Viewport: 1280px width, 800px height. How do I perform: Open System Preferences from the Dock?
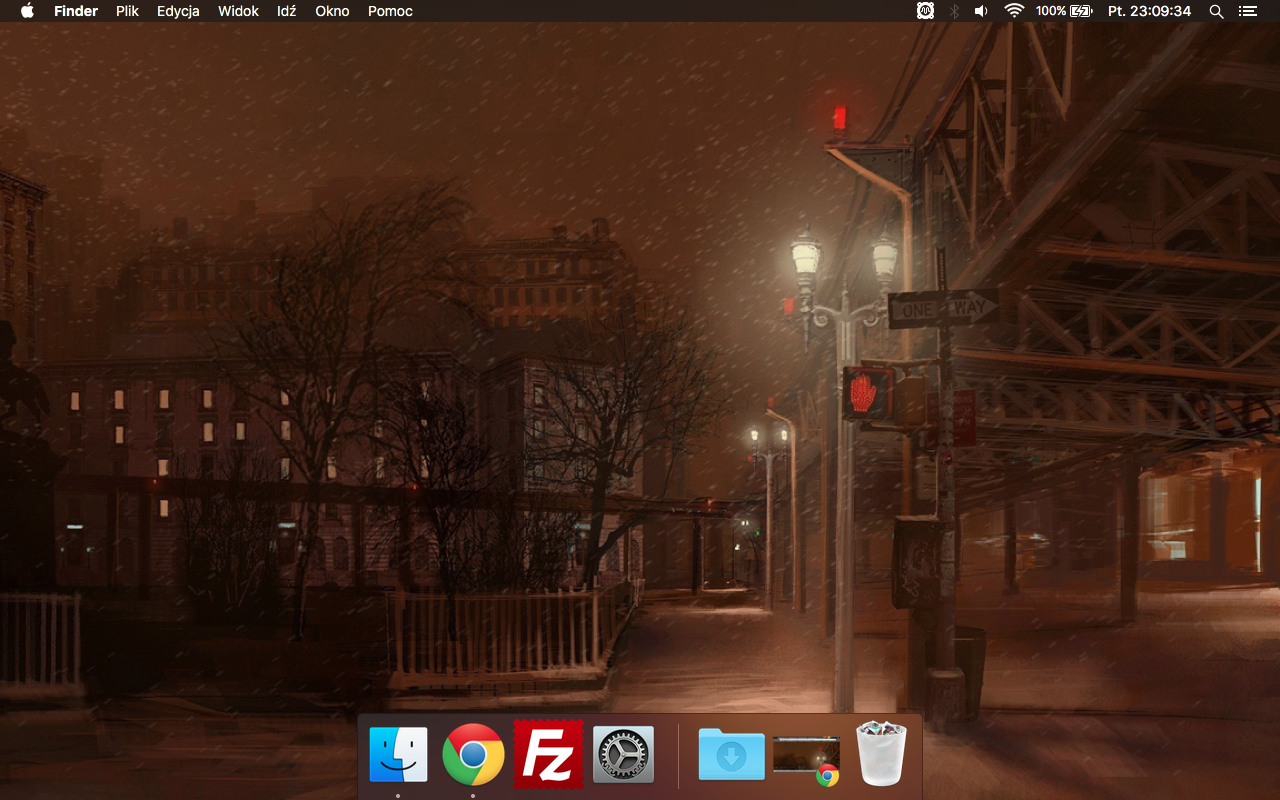623,754
